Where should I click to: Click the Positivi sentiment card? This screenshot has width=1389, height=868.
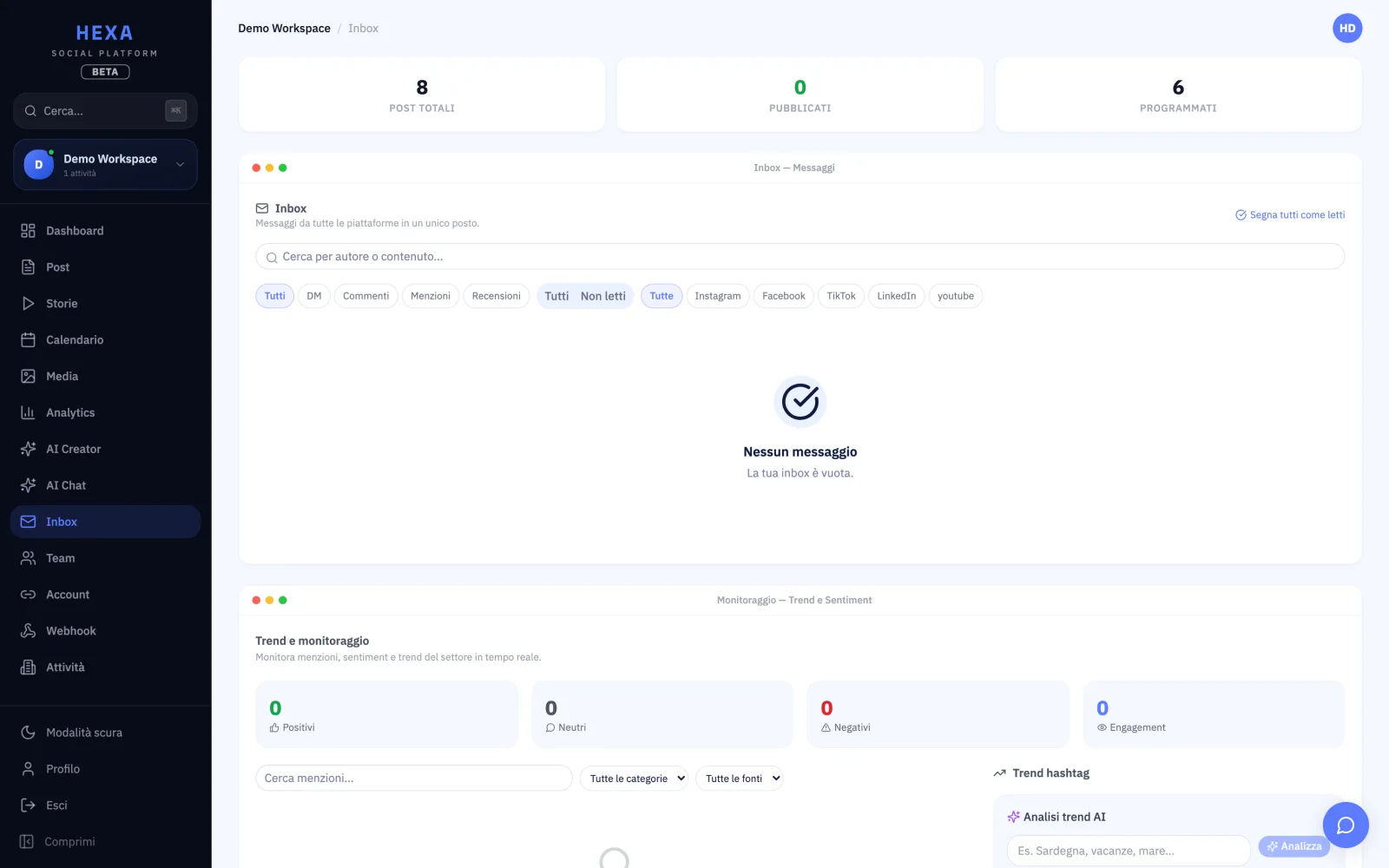pos(387,714)
